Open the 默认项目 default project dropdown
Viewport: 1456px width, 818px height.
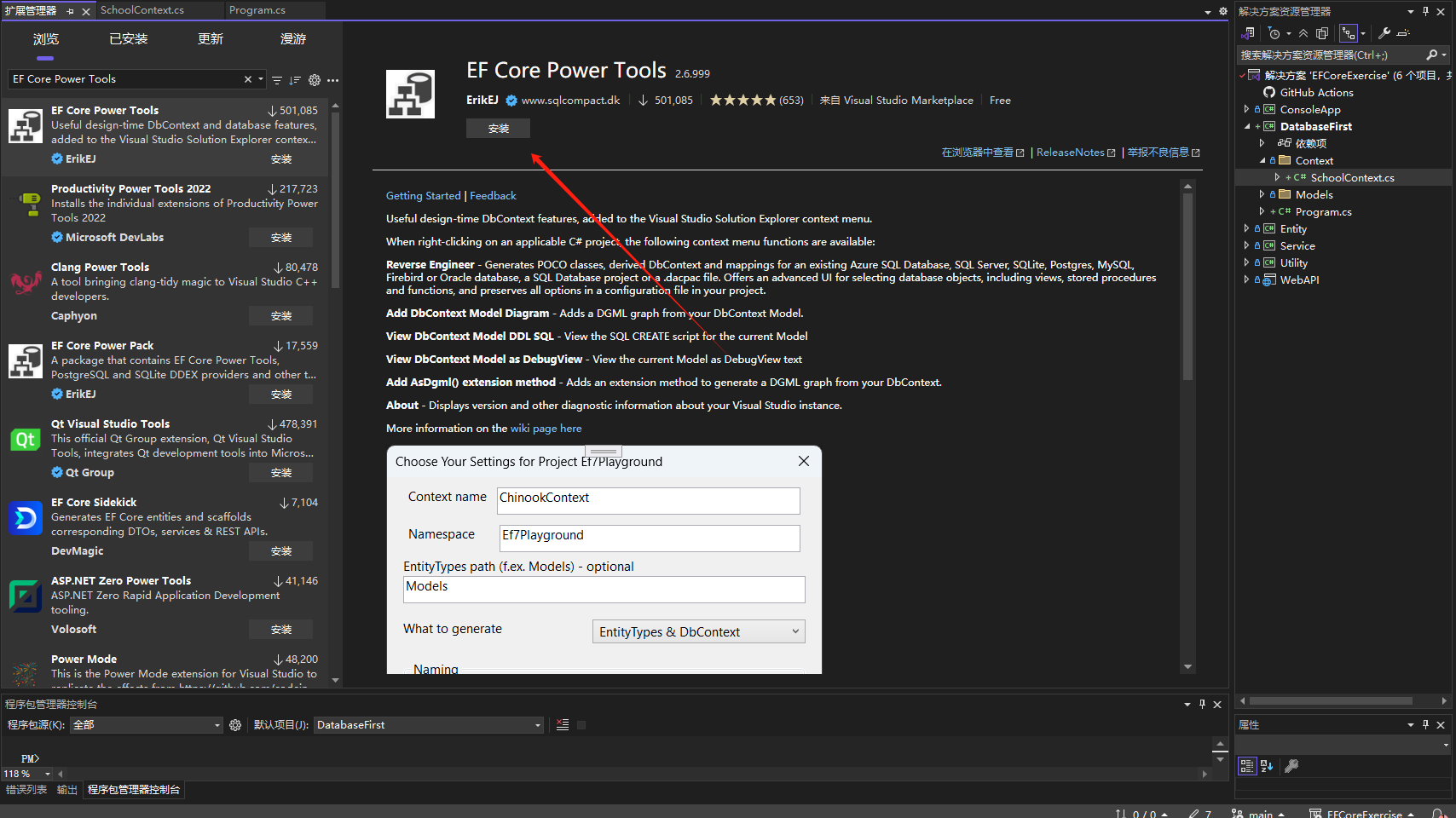tap(428, 725)
